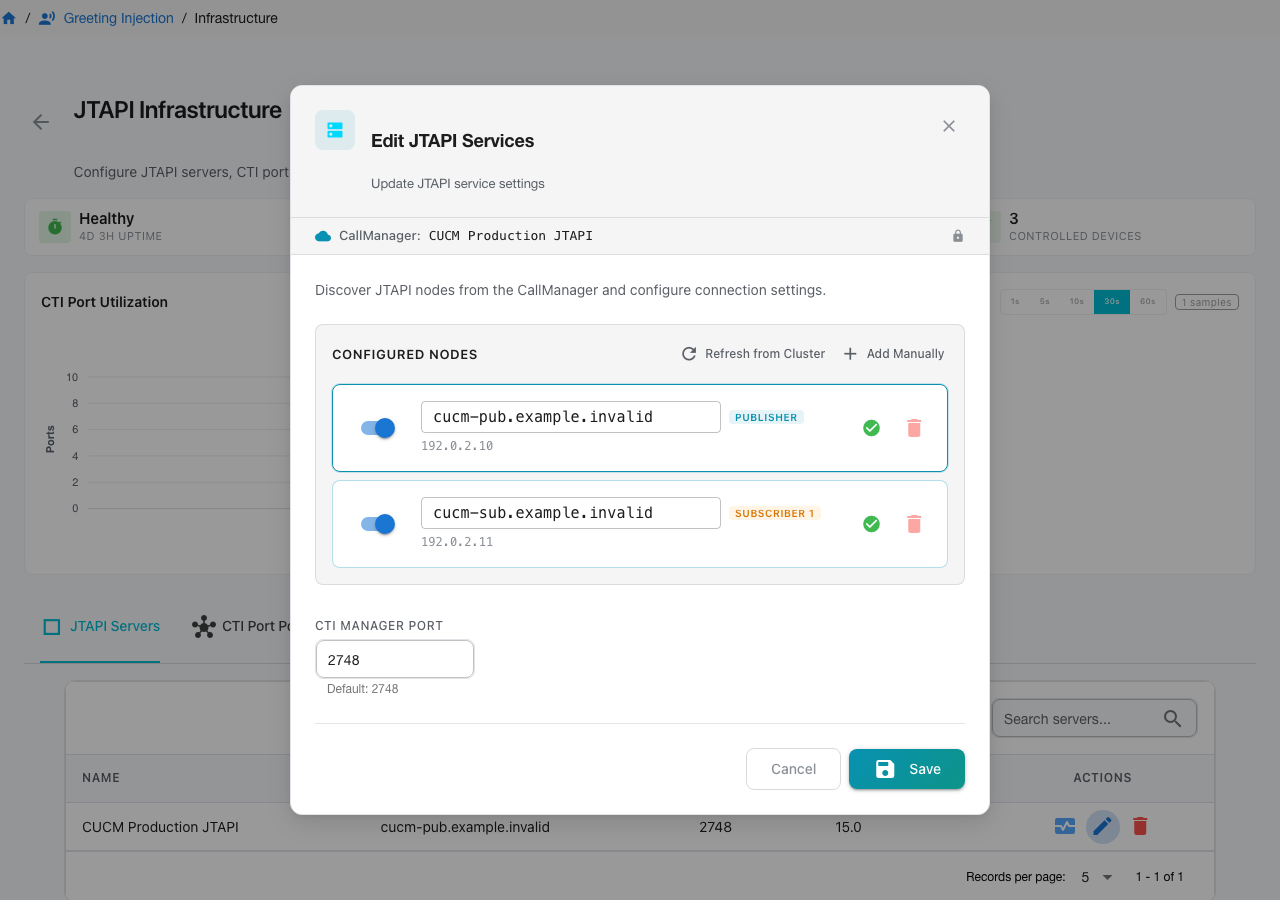Click the 192.0.2.11 IP address text
The width and height of the screenshot is (1280, 900).
[457, 542]
